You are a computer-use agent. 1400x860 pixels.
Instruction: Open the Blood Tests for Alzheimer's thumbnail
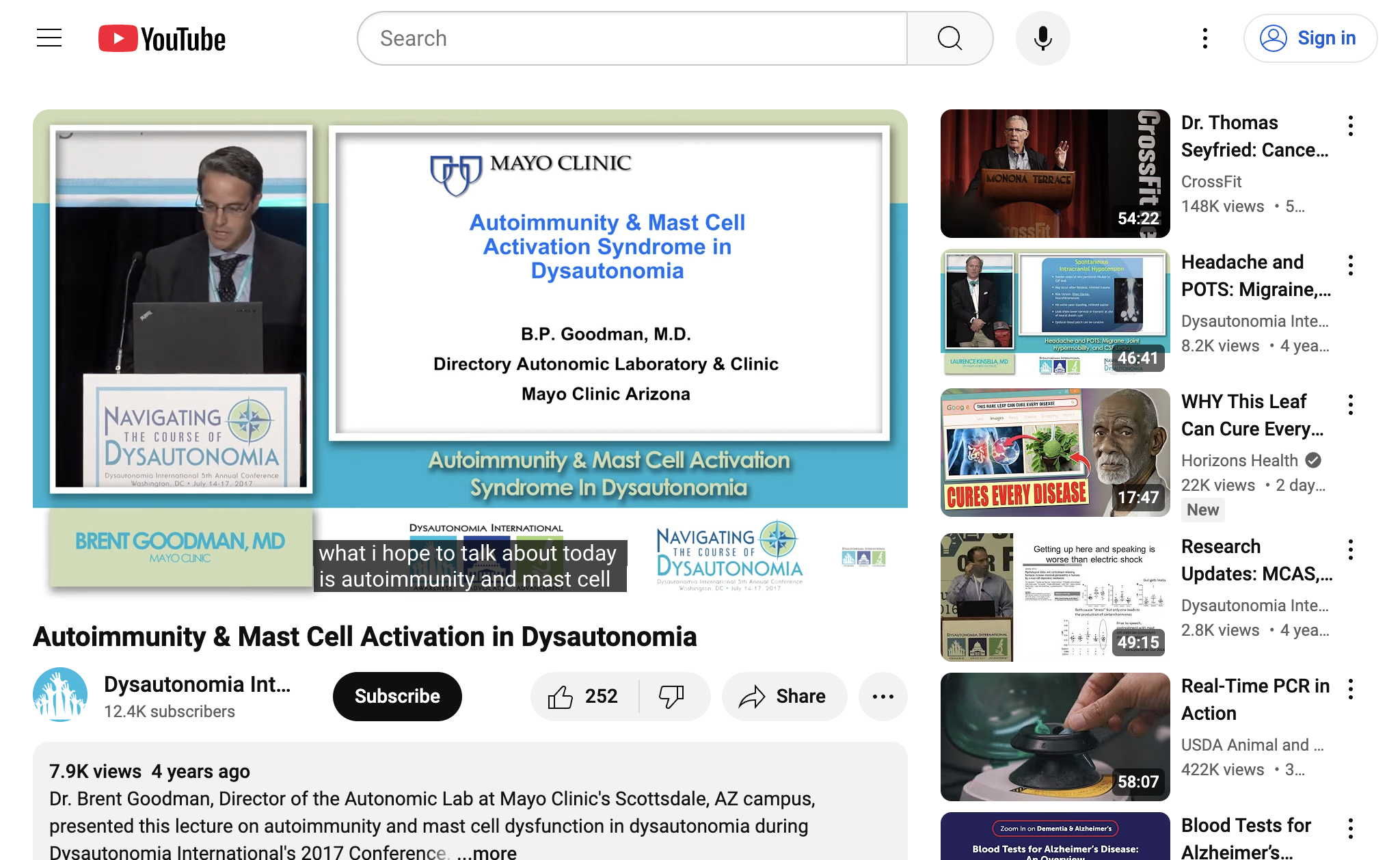coord(1055,836)
